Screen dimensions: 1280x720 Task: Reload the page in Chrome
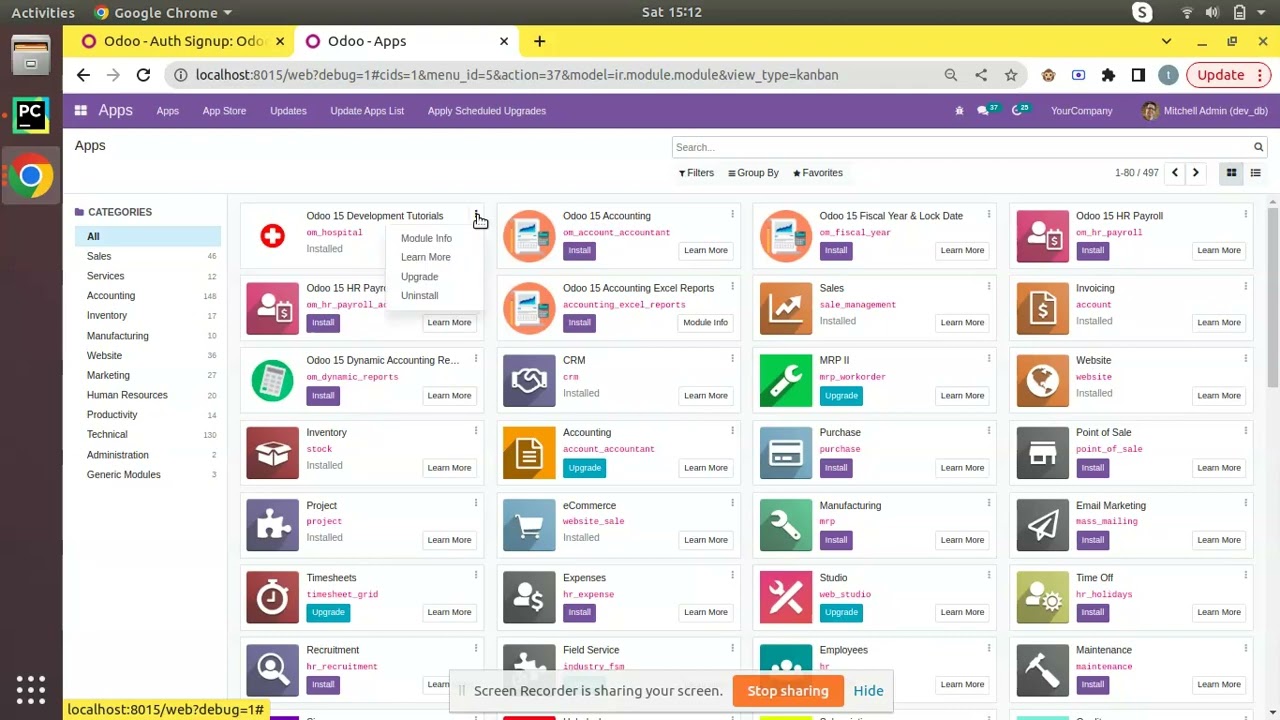coord(143,75)
